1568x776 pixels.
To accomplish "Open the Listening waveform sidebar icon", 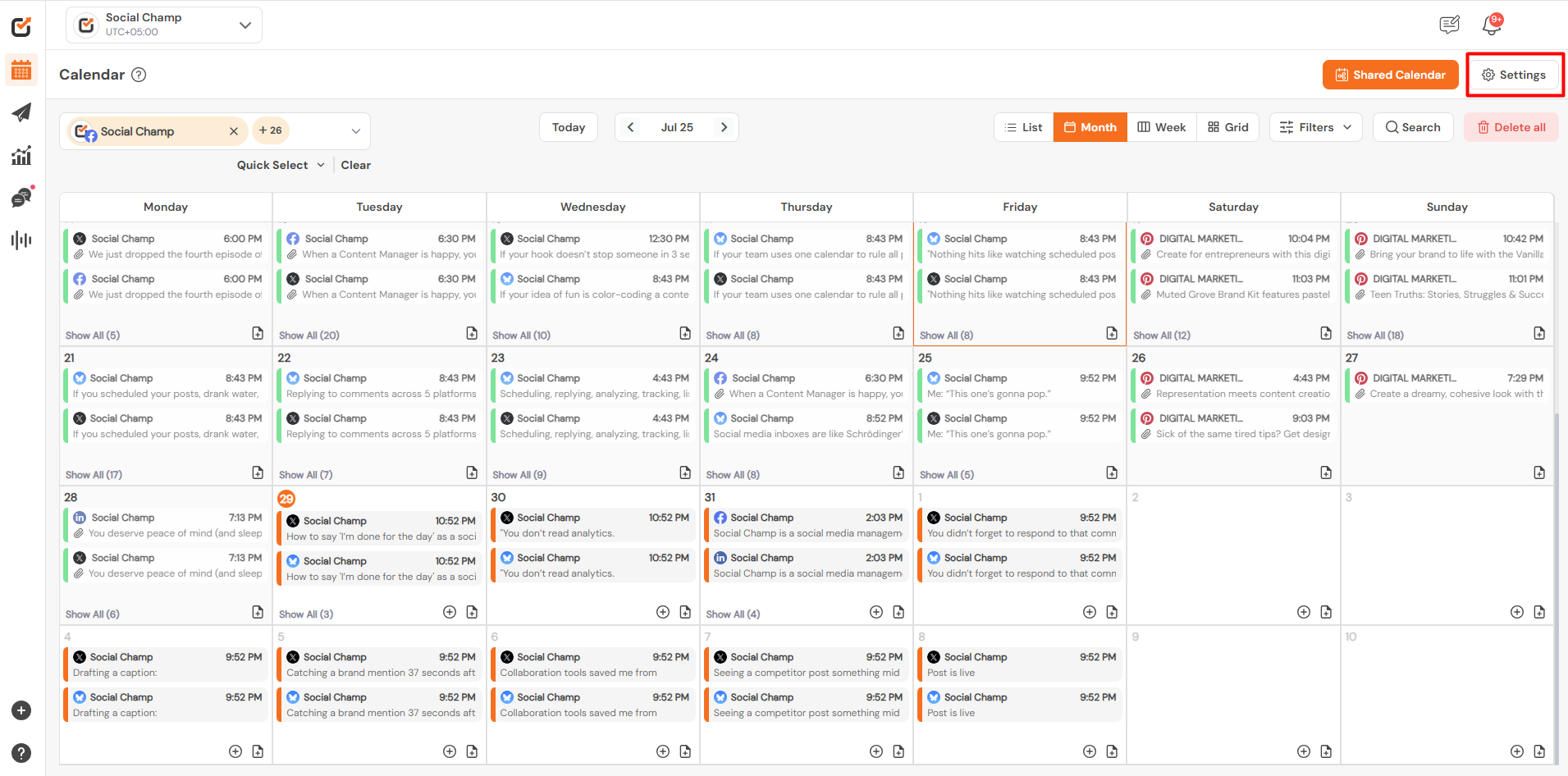I will click(21, 240).
